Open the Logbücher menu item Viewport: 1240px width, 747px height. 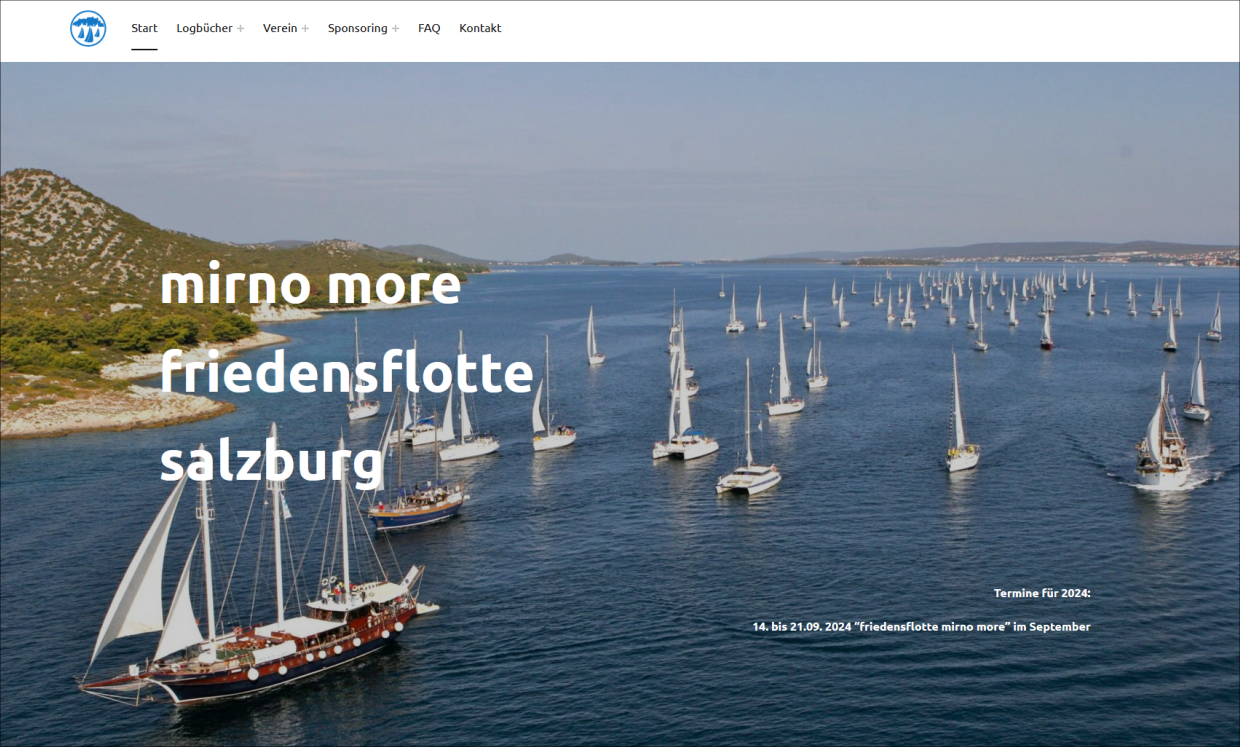point(204,28)
